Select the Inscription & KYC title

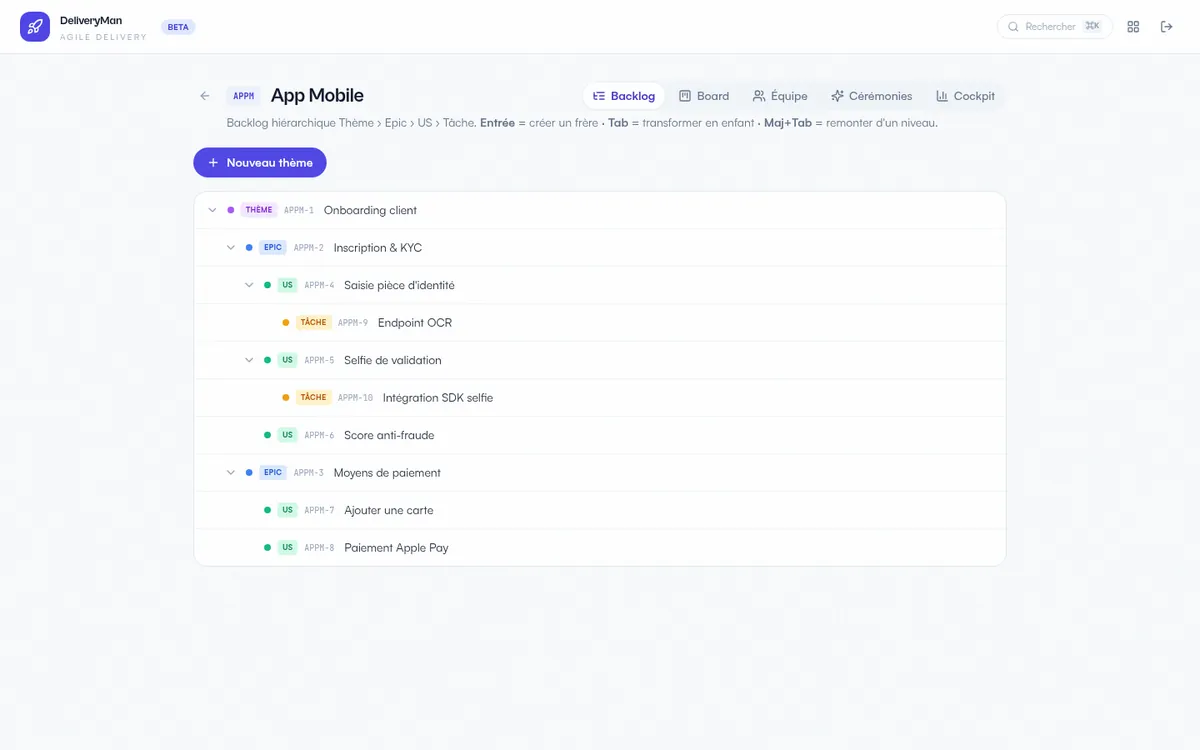coord(378,248)
